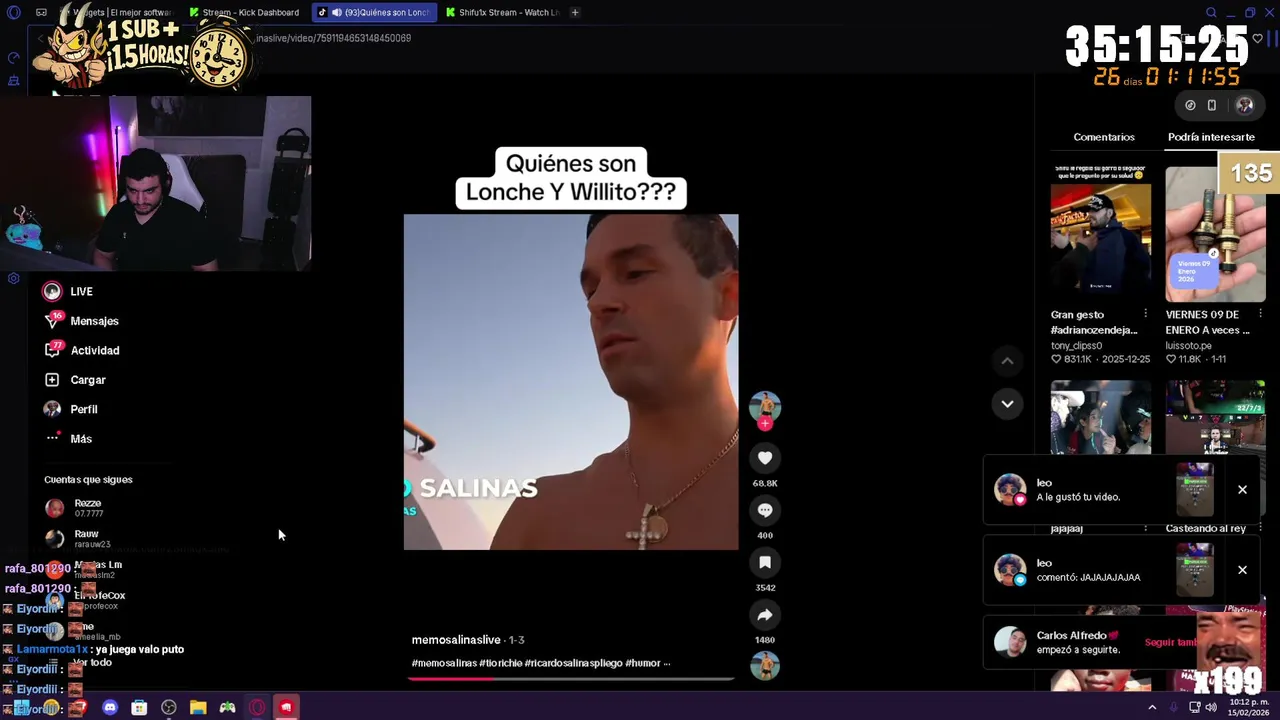
Task: Show hidden system tray icons
Action: tap(1152, 707)
